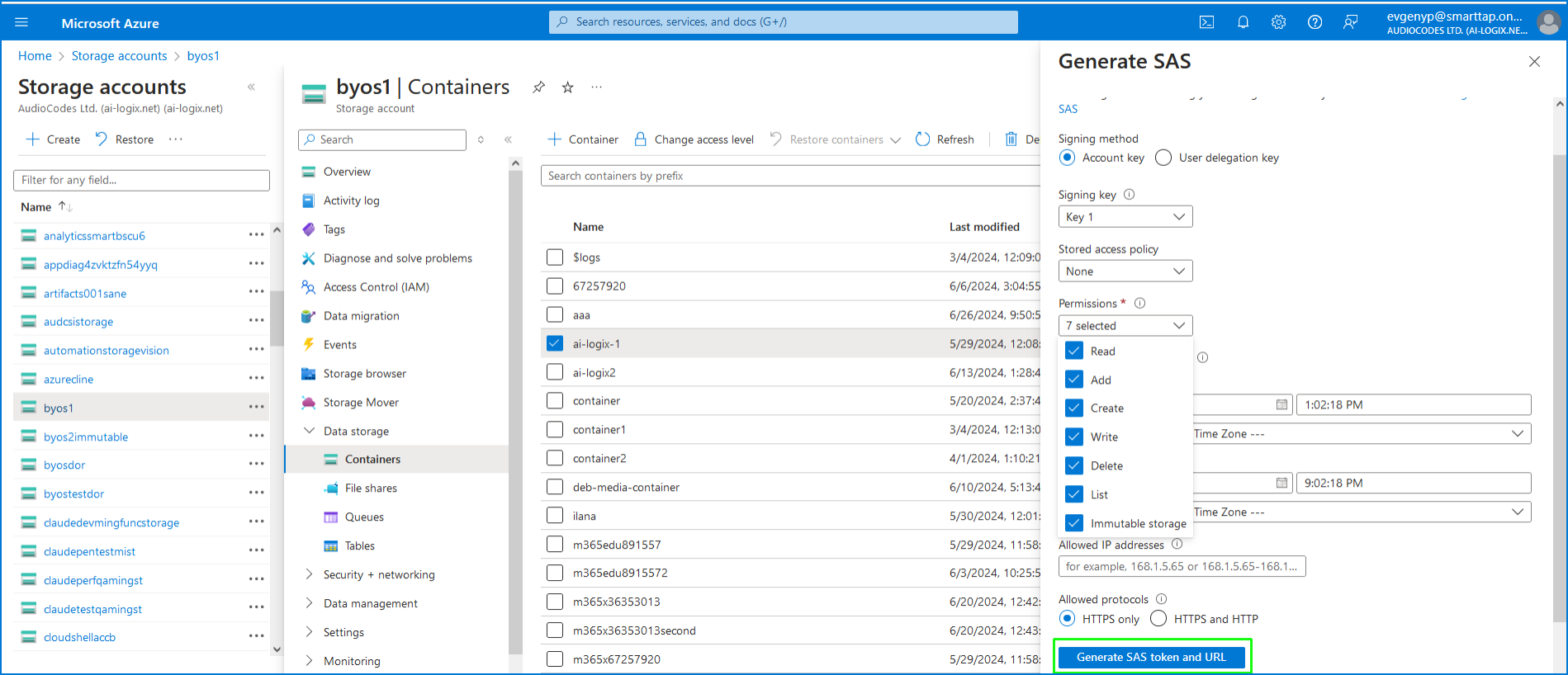Open the expiry date calendar picker
This screenshot has width=1568, height=675.
click(x=1281, y=483)
